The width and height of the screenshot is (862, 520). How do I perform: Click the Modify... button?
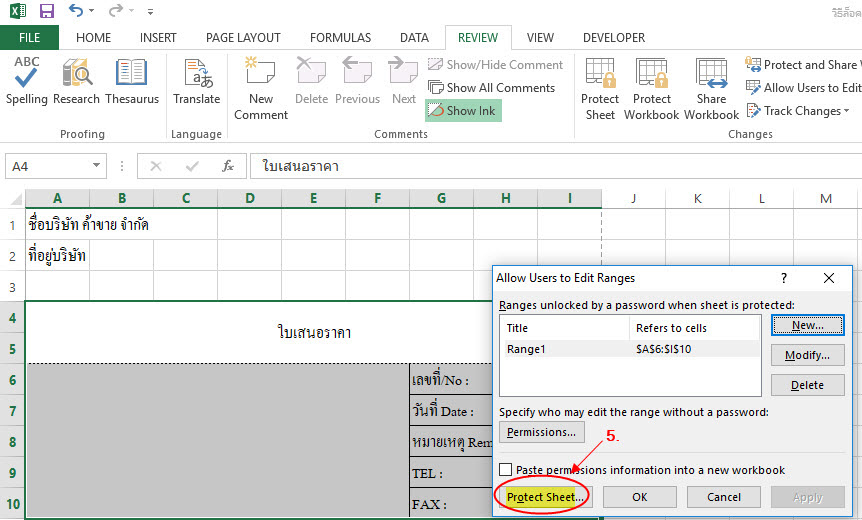[x=808, y=355]
